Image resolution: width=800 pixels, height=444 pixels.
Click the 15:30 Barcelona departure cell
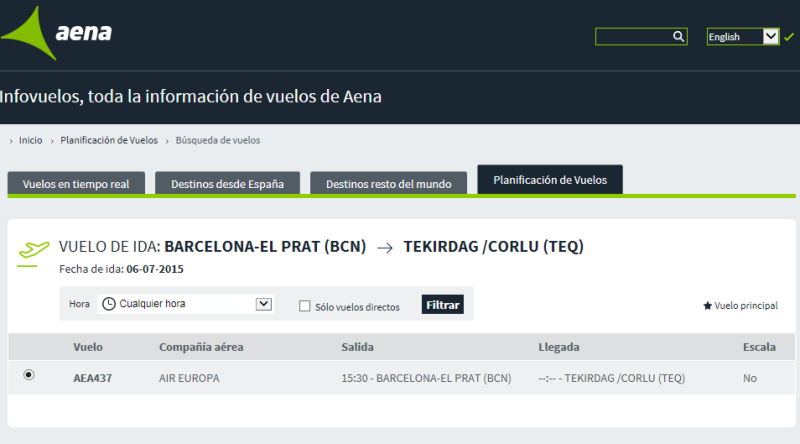click(426, 378)
